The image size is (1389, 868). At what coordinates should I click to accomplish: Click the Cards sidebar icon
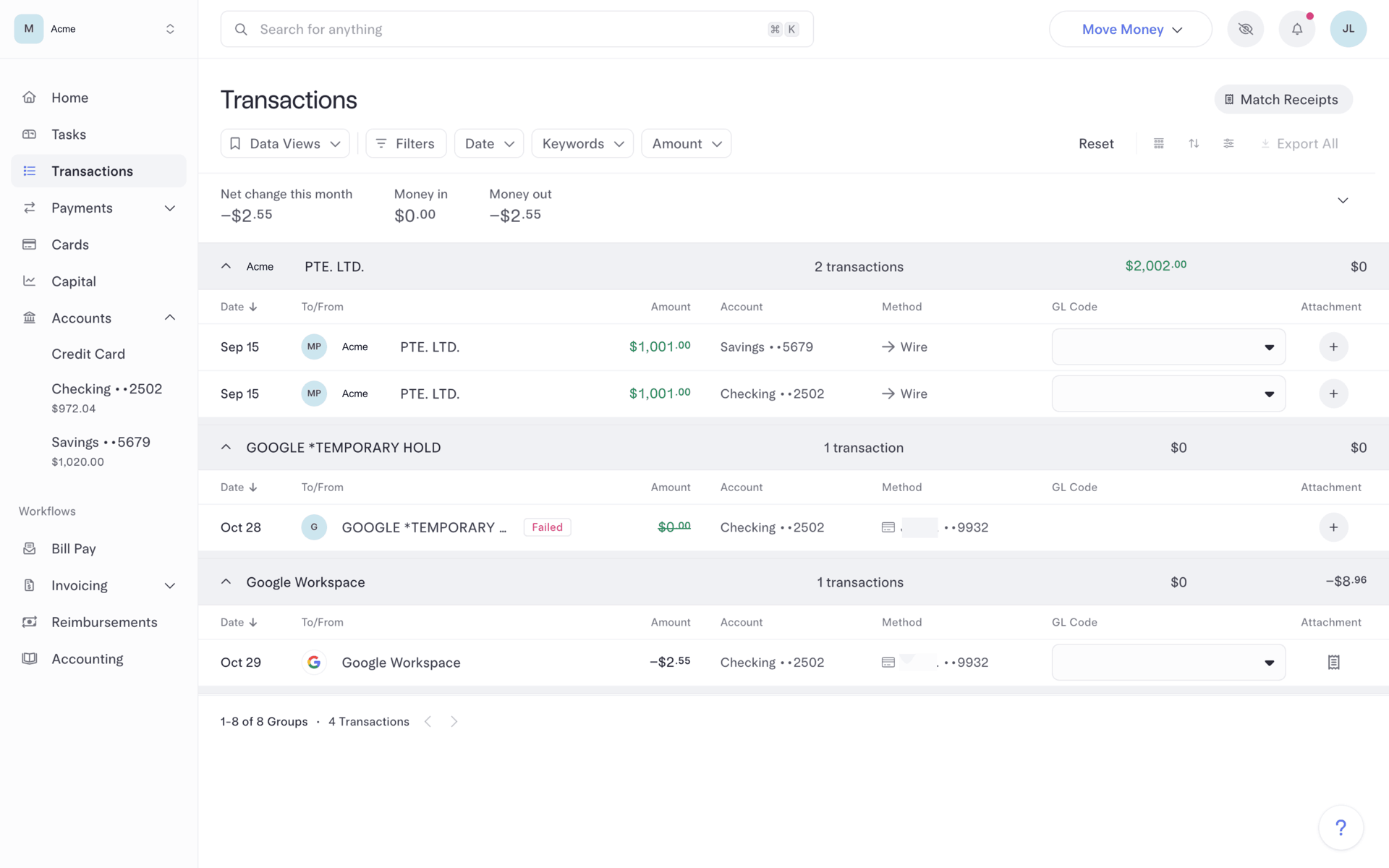[29, 244]
